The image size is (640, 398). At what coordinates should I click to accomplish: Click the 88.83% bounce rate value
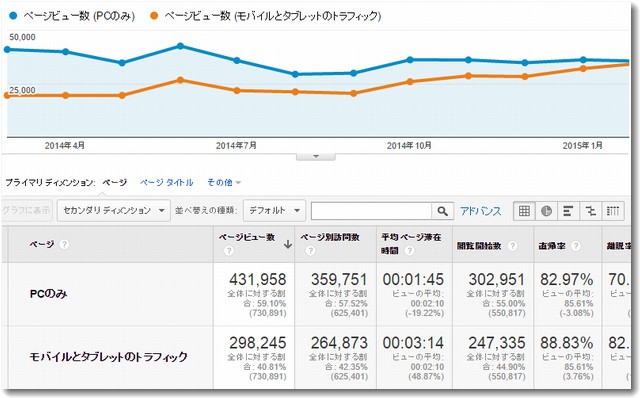click(567, 343)
